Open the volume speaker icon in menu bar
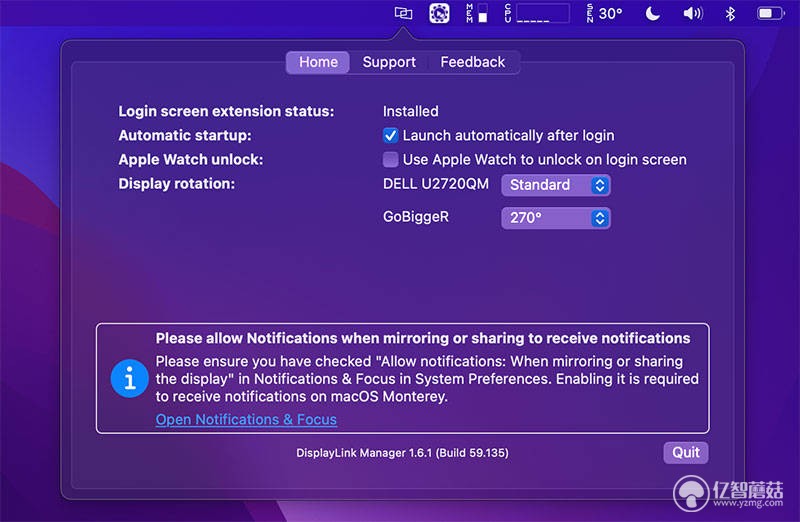The width and height of the screenshot is (800, 522). pos(692,13)
